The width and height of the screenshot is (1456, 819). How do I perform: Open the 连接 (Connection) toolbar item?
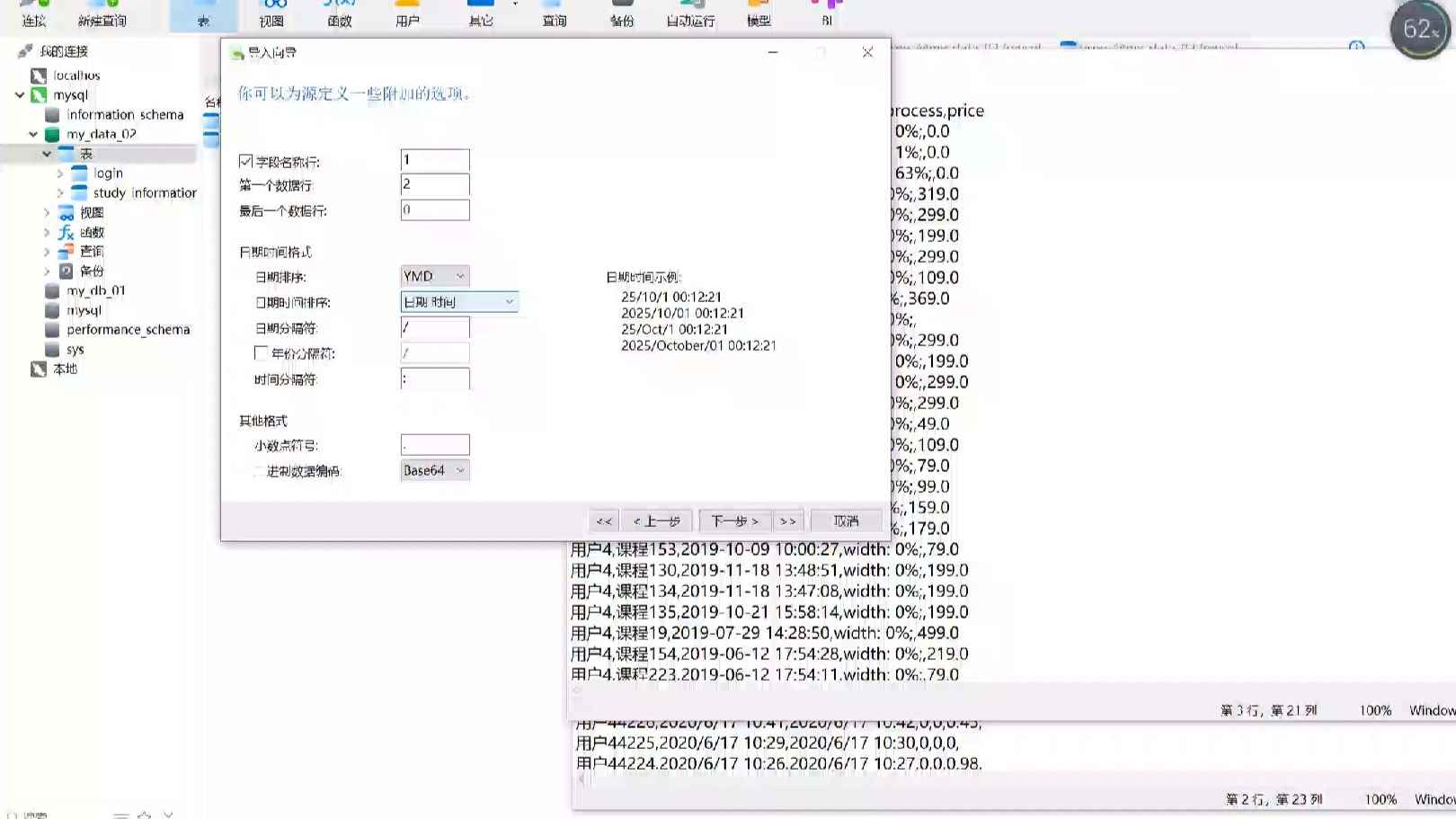pyautogui.click(x=34, y=13)
